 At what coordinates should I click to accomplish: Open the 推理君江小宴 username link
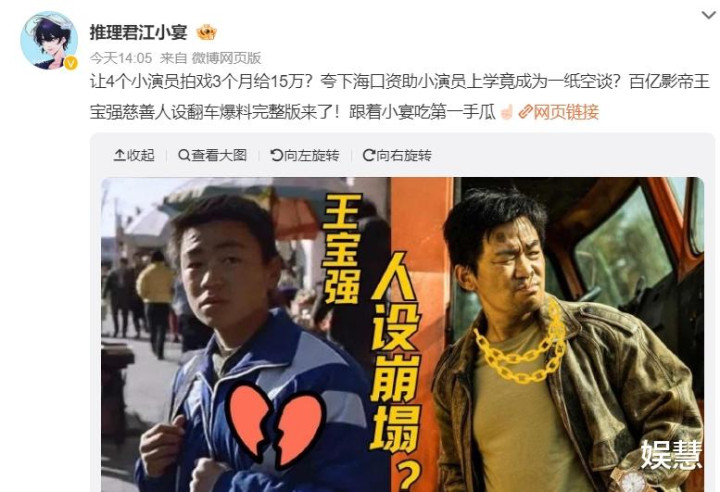138,33
